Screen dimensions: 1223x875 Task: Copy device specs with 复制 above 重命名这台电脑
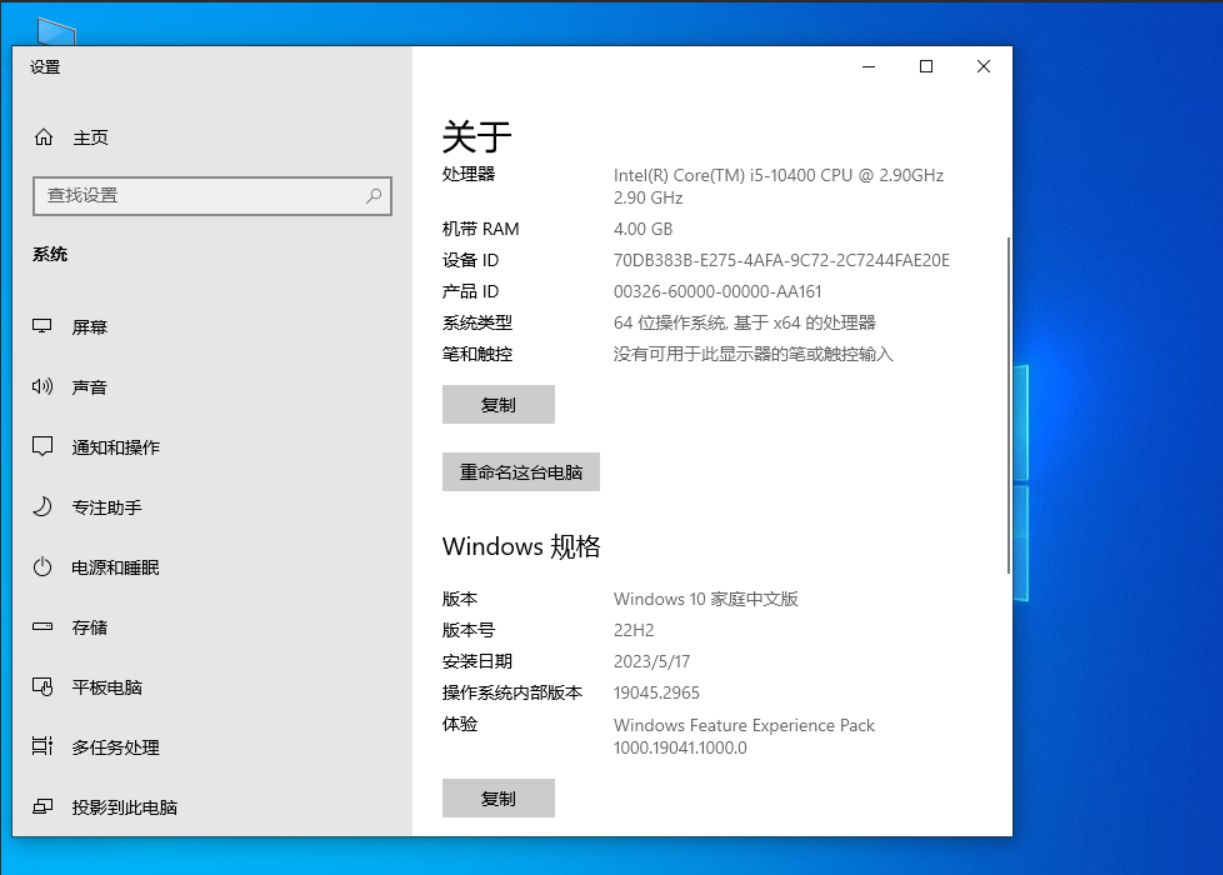(498, 405)
